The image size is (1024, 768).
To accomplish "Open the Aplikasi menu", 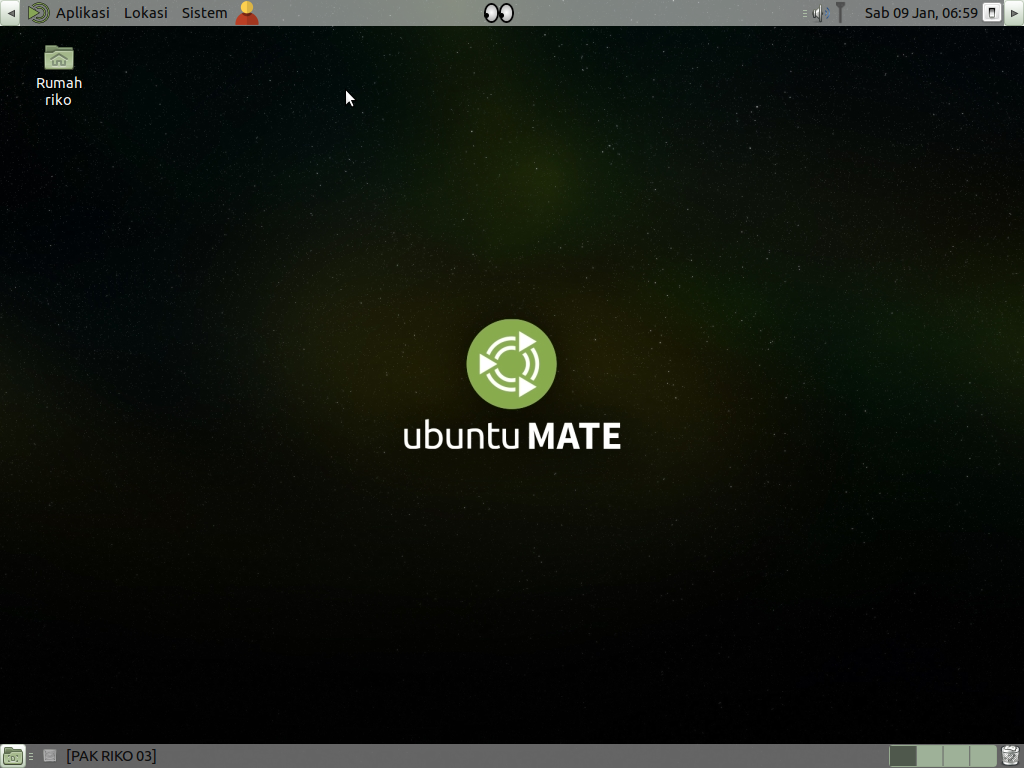I will pos(82,12).
